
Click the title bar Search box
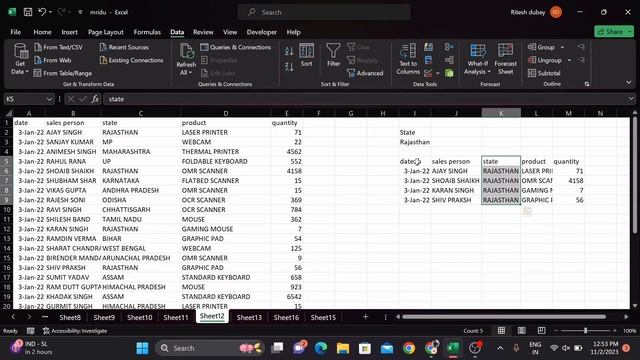(x=324, y=12)
